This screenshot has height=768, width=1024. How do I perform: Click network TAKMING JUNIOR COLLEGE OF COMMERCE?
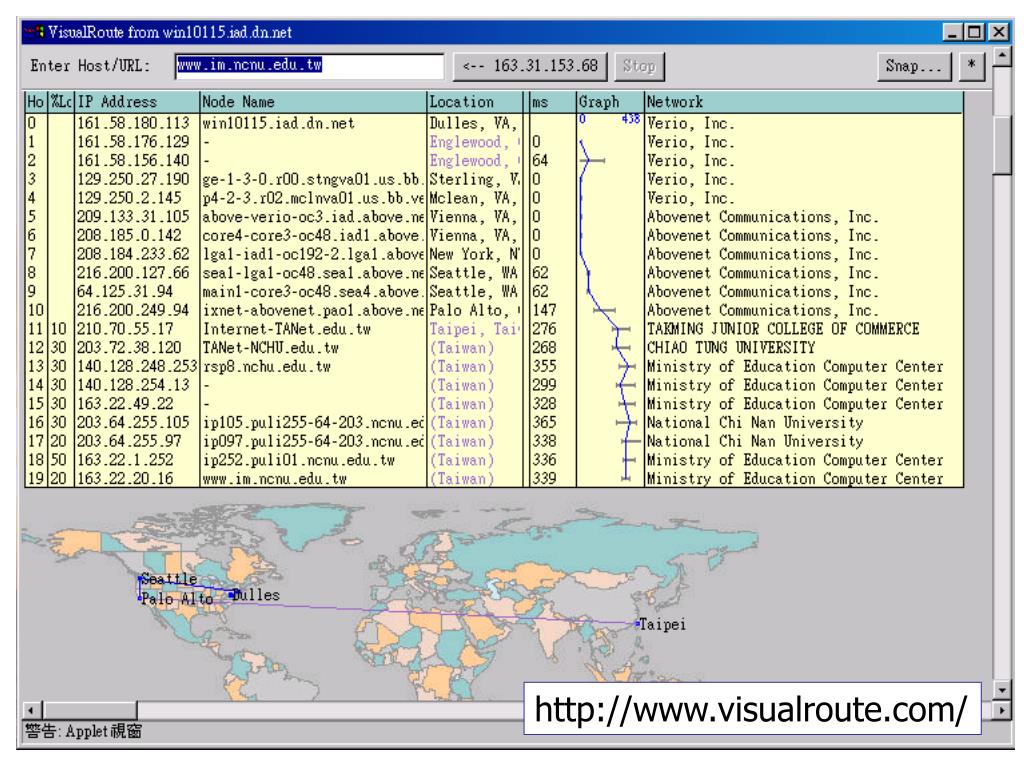tap(782, 329)
